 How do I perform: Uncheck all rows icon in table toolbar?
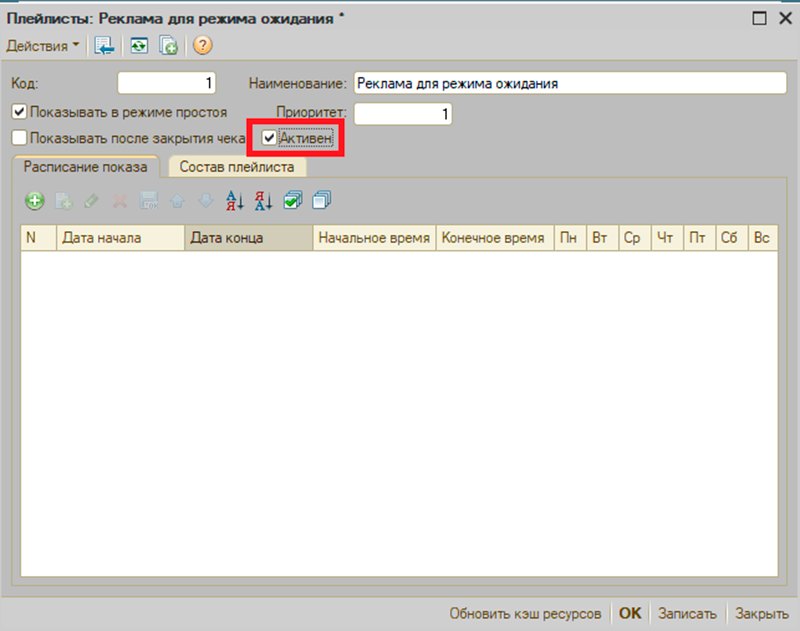coord(322,200)
